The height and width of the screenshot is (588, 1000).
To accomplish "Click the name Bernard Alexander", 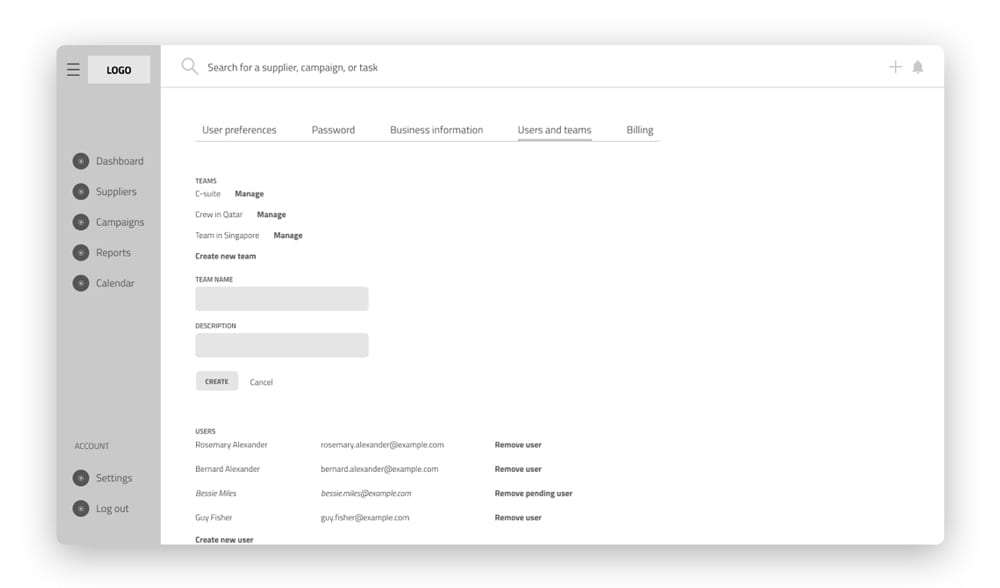I will coord(228,469).
